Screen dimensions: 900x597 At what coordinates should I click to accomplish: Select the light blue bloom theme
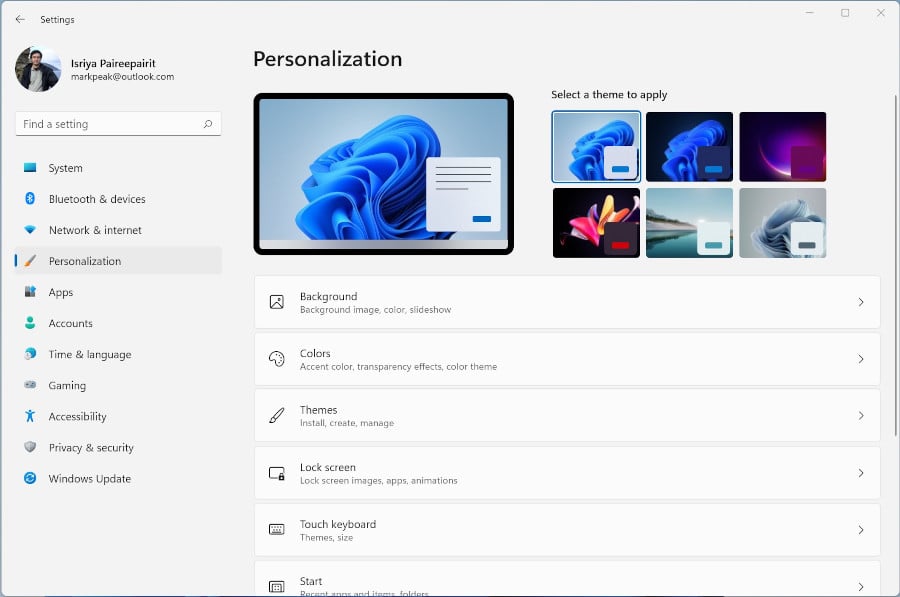596,146
